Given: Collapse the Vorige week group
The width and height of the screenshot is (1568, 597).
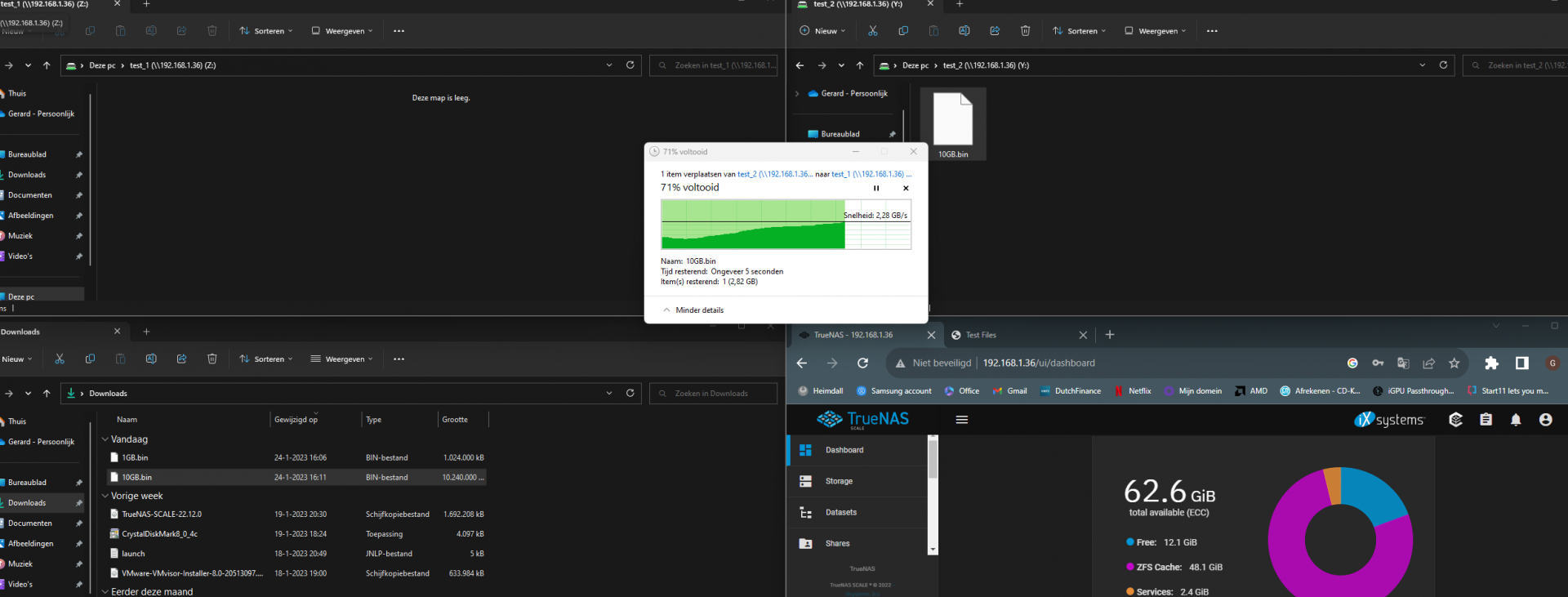Looking at the screenshot, I should click(105, 496).
